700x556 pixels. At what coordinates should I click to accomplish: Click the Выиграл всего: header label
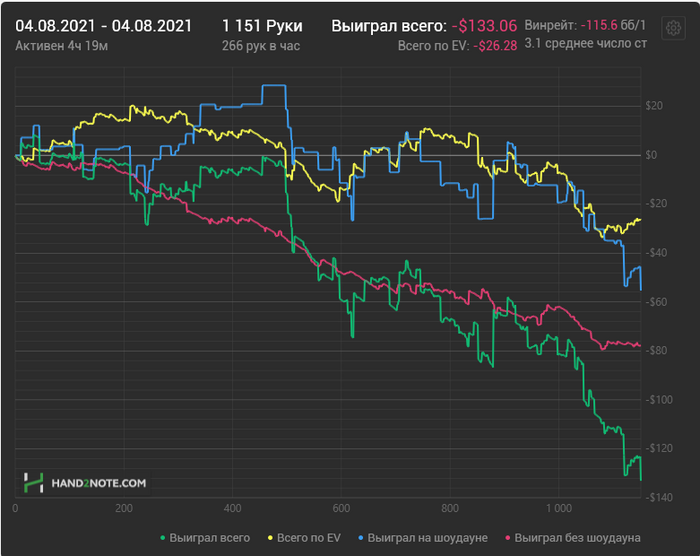pyautogui.click(x=389, y=26)
